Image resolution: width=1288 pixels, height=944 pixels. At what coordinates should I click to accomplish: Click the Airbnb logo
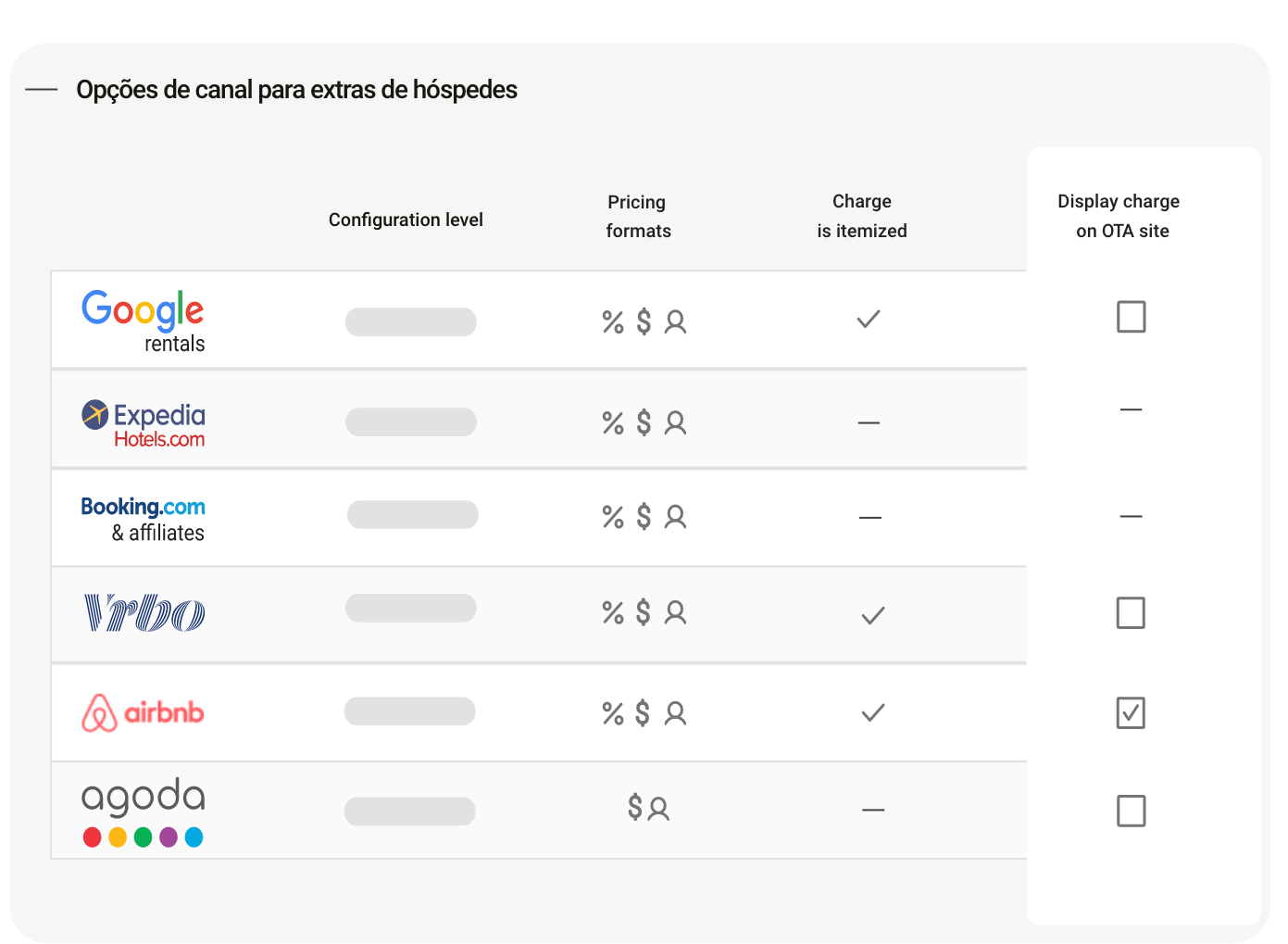(x=143, y=712)
